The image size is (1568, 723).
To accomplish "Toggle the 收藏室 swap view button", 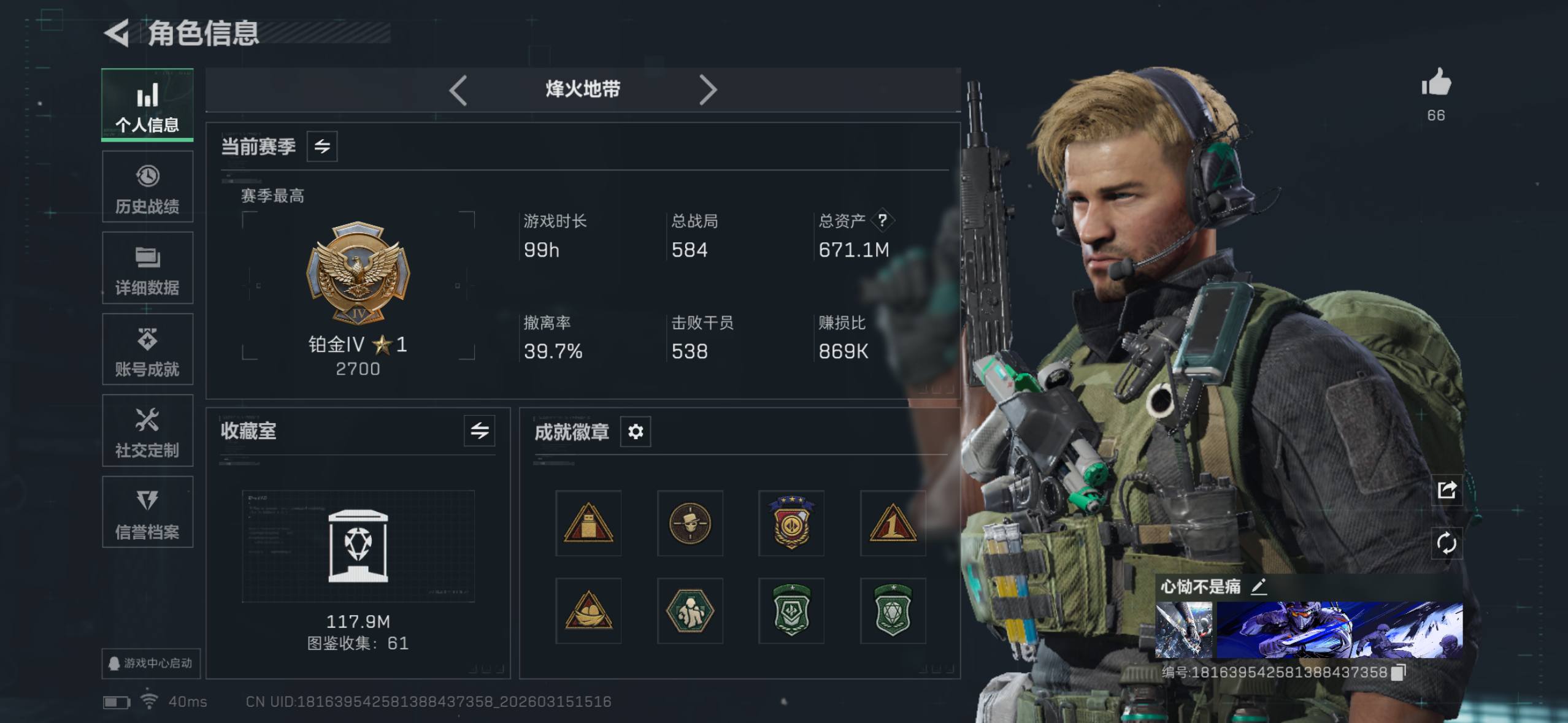I will point(480,430).
